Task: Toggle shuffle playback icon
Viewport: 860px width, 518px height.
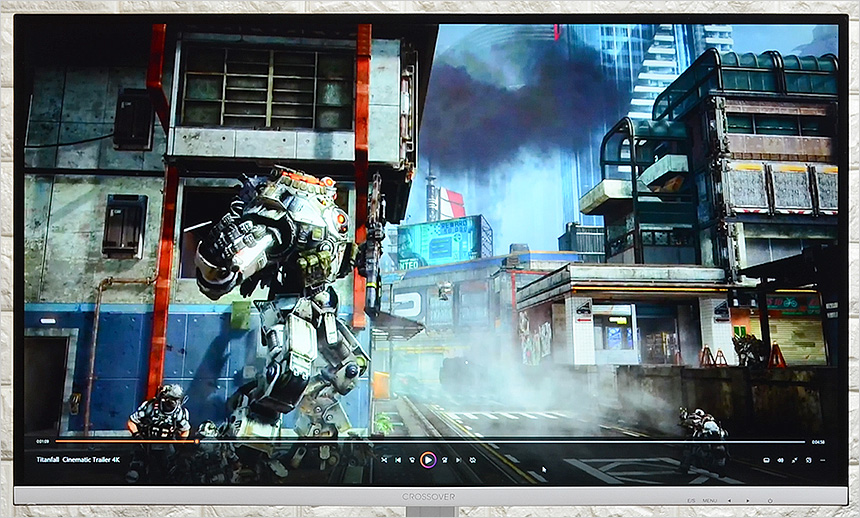Action: point(383,460)
